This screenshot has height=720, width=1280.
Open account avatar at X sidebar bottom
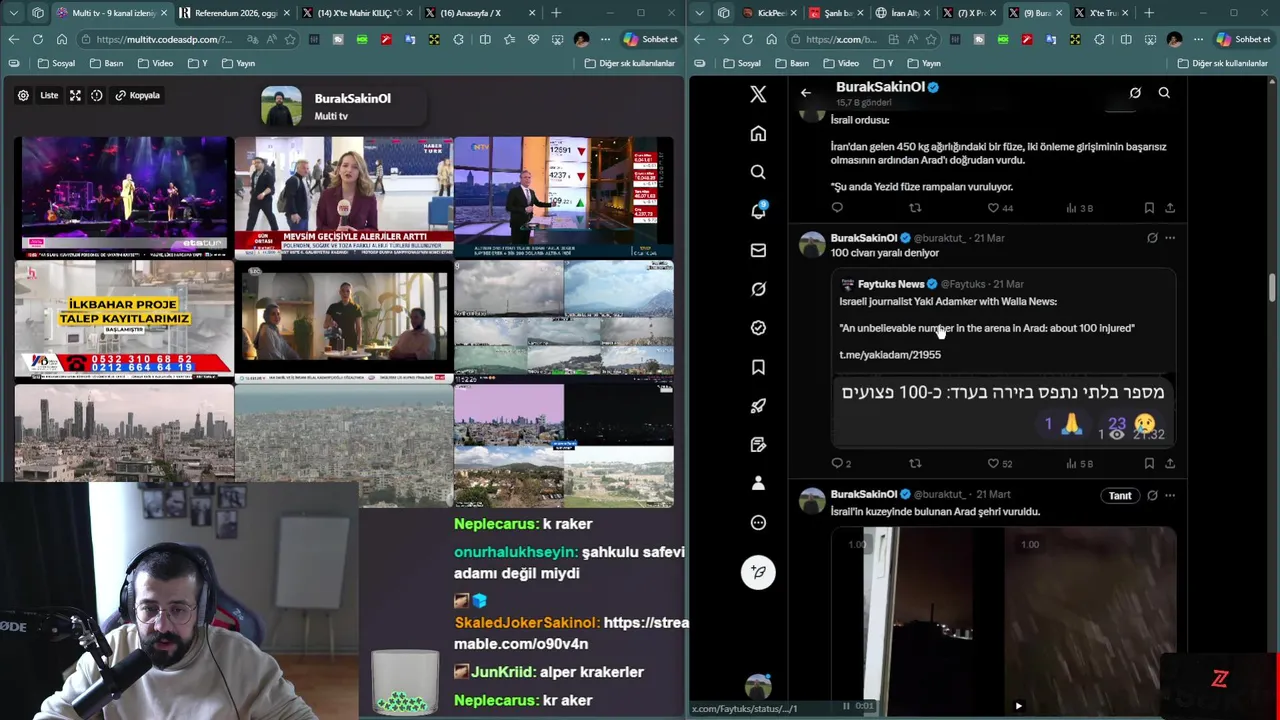point(758,686)
